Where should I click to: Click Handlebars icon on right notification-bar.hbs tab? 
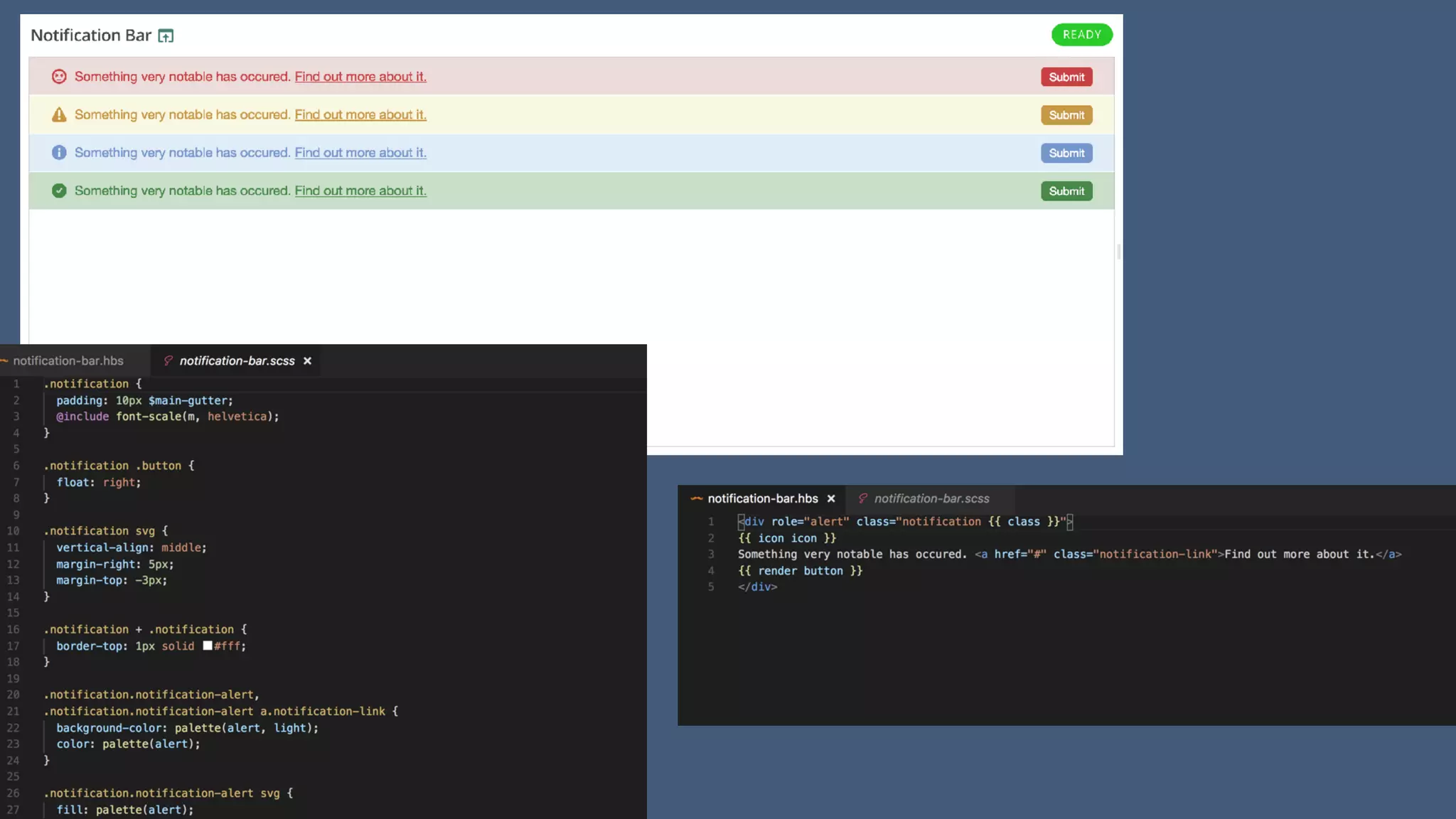[x=697, y=498]
